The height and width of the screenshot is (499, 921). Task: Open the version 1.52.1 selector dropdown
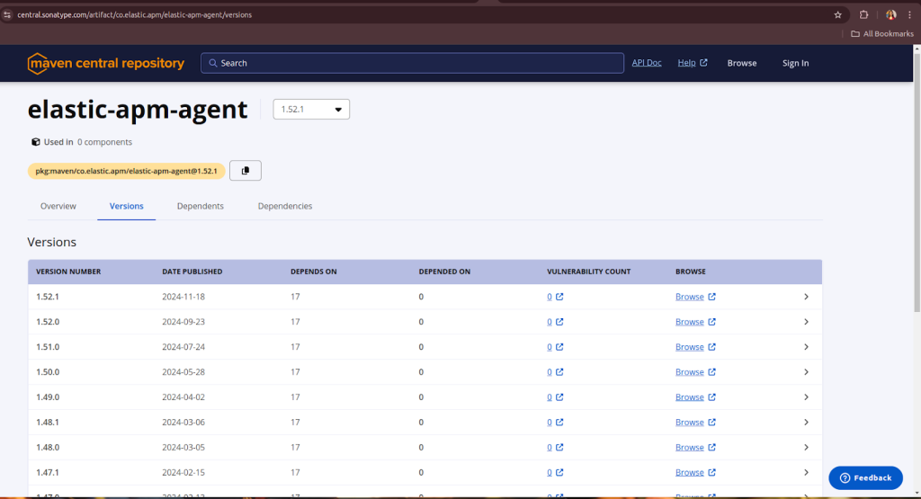[x=311, y=109]
